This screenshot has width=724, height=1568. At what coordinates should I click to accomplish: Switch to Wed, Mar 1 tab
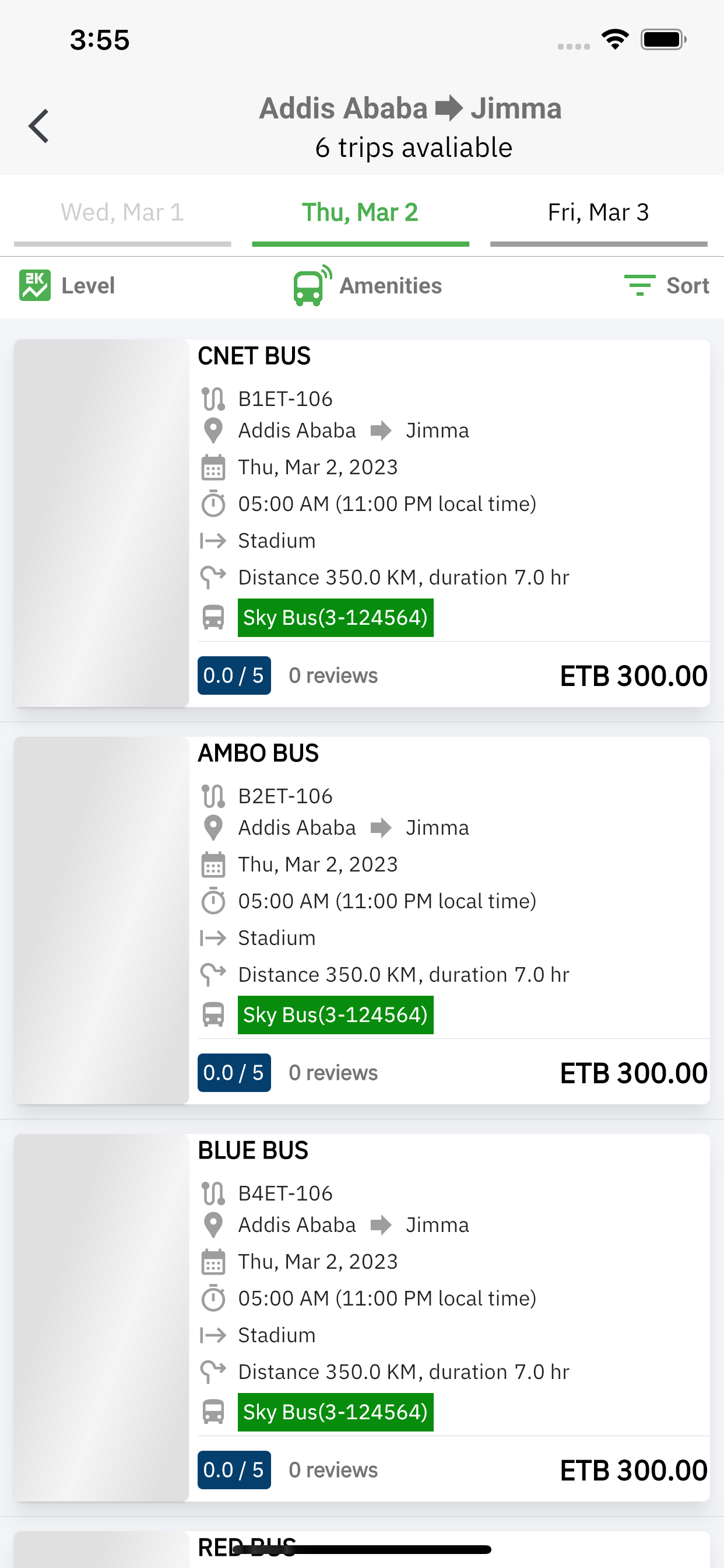coord(122,212)
